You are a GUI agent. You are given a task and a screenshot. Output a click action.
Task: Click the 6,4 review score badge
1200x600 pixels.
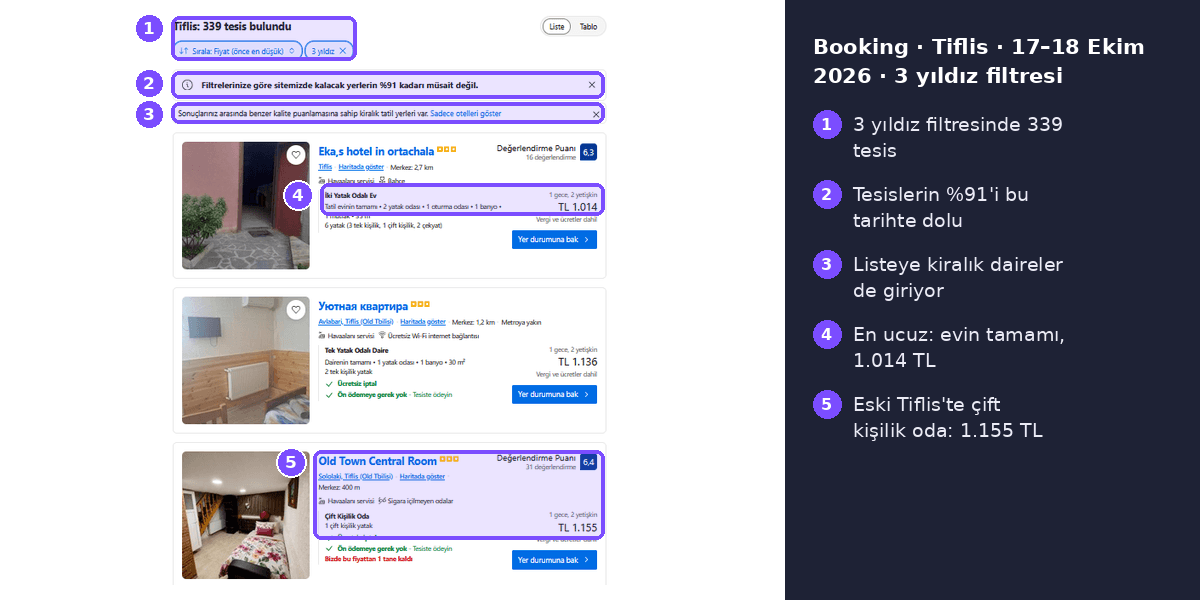point(588,462)
